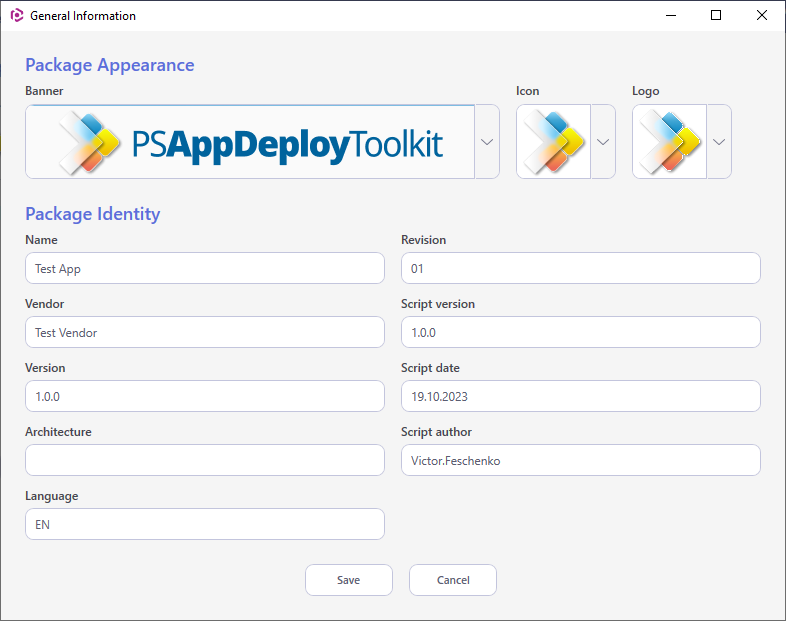This screenshot has width=786, height=621.
Task: Edit the Version input field
Action: [205, 396]
